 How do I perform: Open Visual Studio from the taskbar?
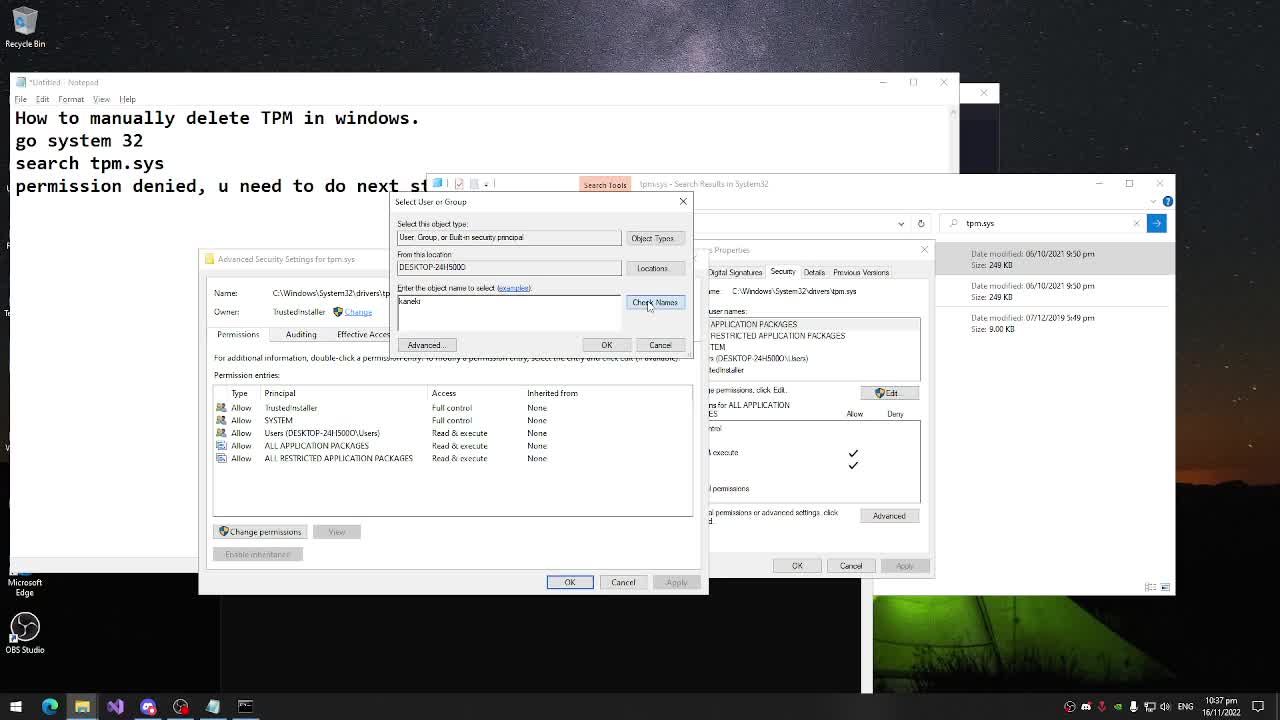pos(116,706)
